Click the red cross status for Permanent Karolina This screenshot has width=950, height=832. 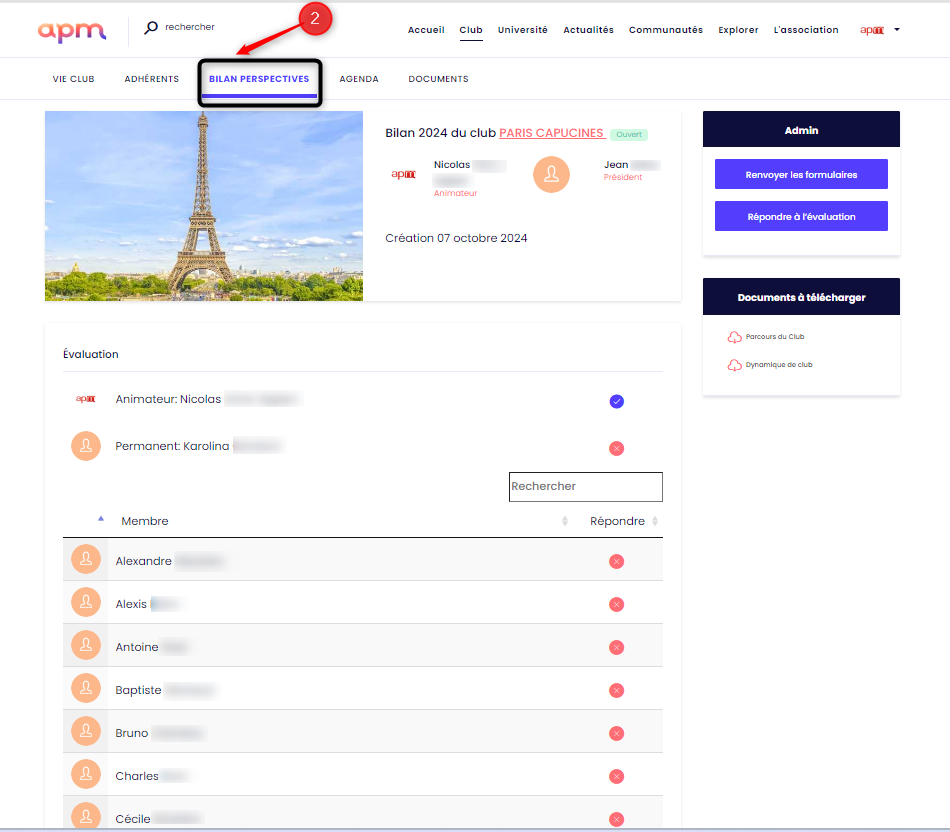click(617, 448)
